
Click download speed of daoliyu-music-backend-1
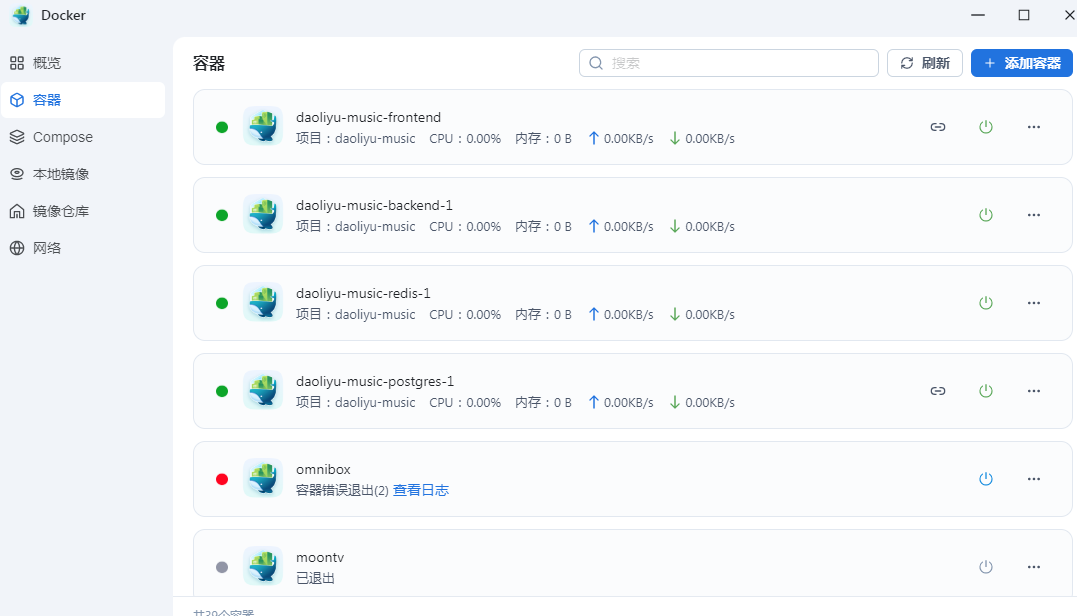702,227
